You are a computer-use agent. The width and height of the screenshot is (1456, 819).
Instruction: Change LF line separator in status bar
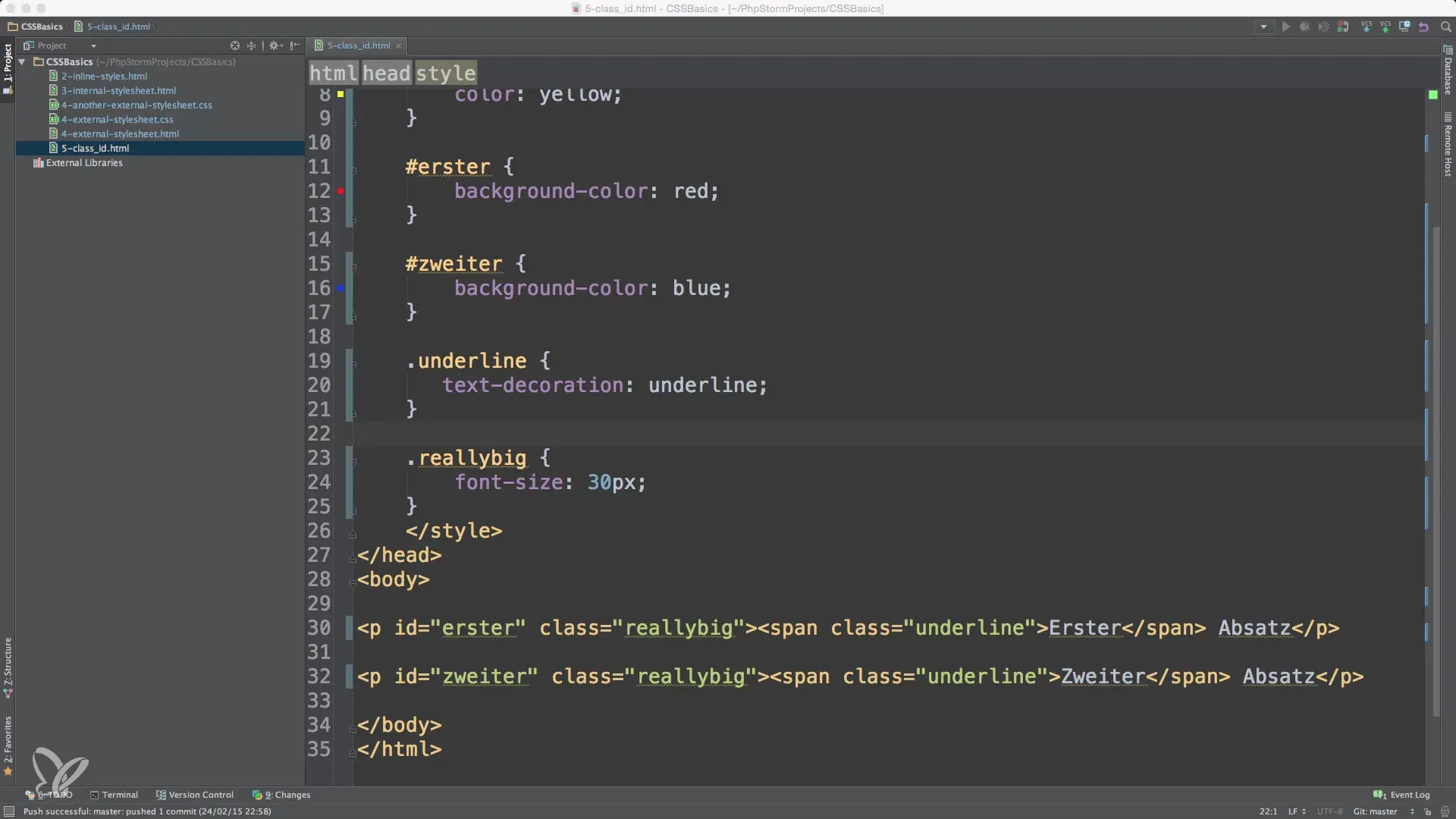coord(1296,811)
